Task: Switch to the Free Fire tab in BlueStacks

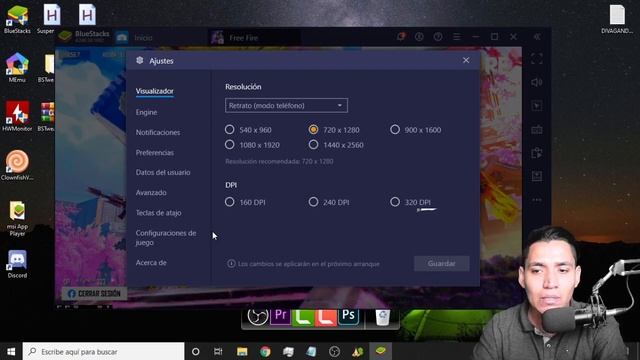Action: click(254, 38)
